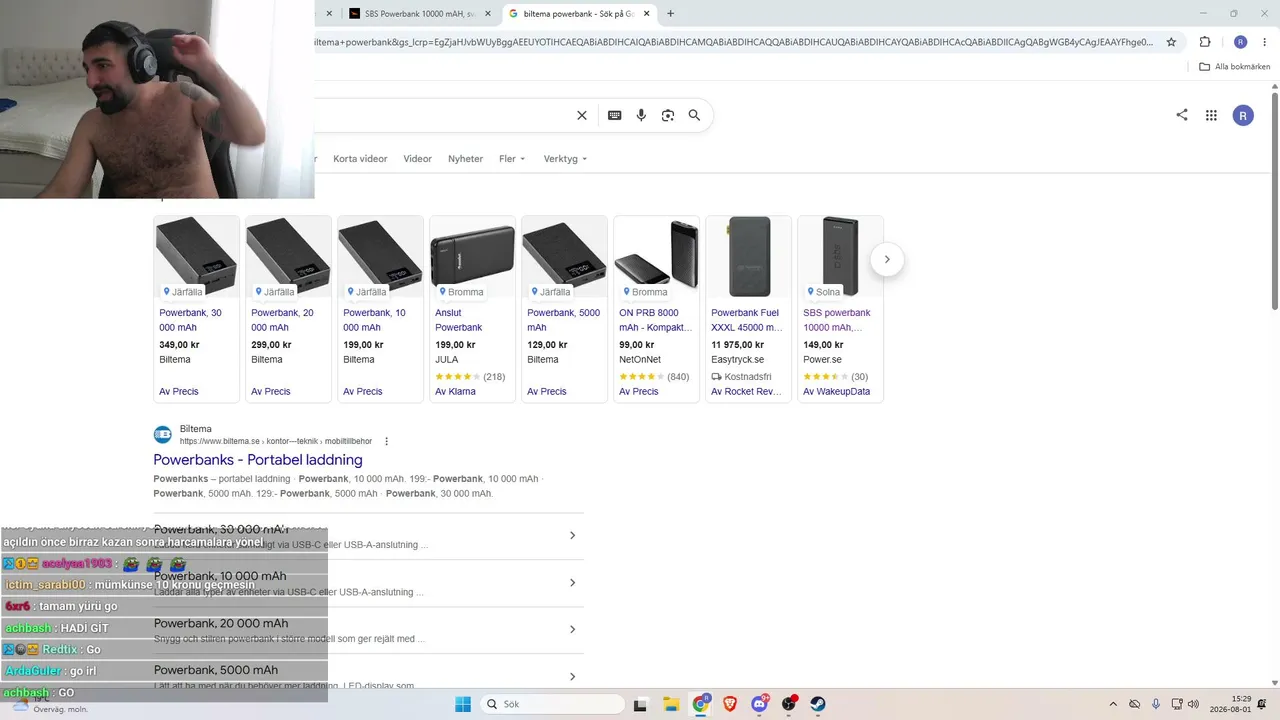The height and width of the screenshot is (720, 1280).
Task: Click the ON PRB 8000 mAh product image
Action: pos(656,257)
